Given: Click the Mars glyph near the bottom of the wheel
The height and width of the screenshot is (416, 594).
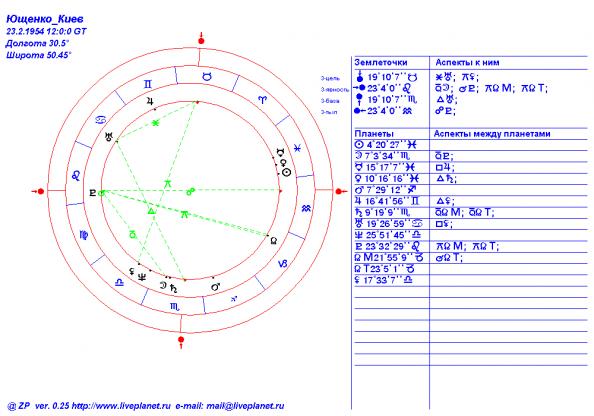Looking at the screenshot, I should (216, 287).
